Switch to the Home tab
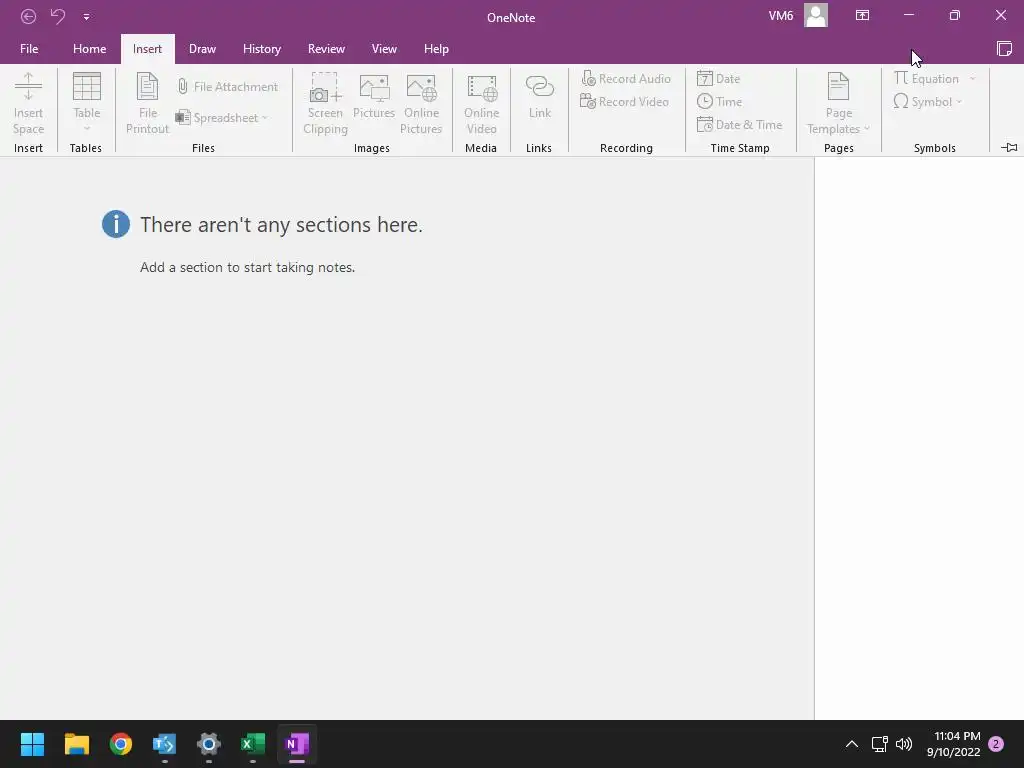Screen dimensions: 1024x768 (x=89, y=49)
